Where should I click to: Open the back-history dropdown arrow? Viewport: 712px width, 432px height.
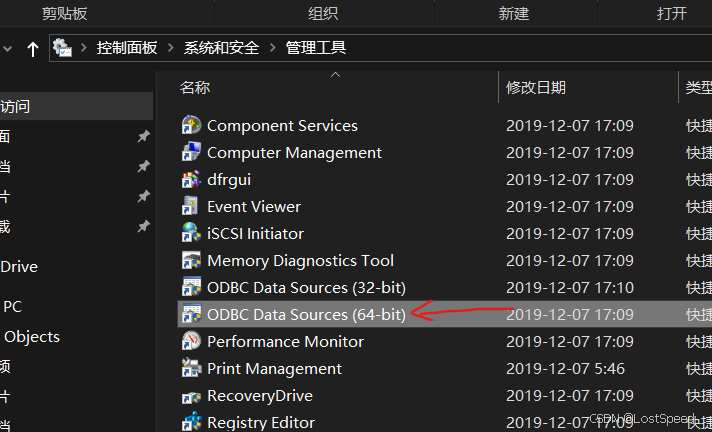(x=7, y=48)
